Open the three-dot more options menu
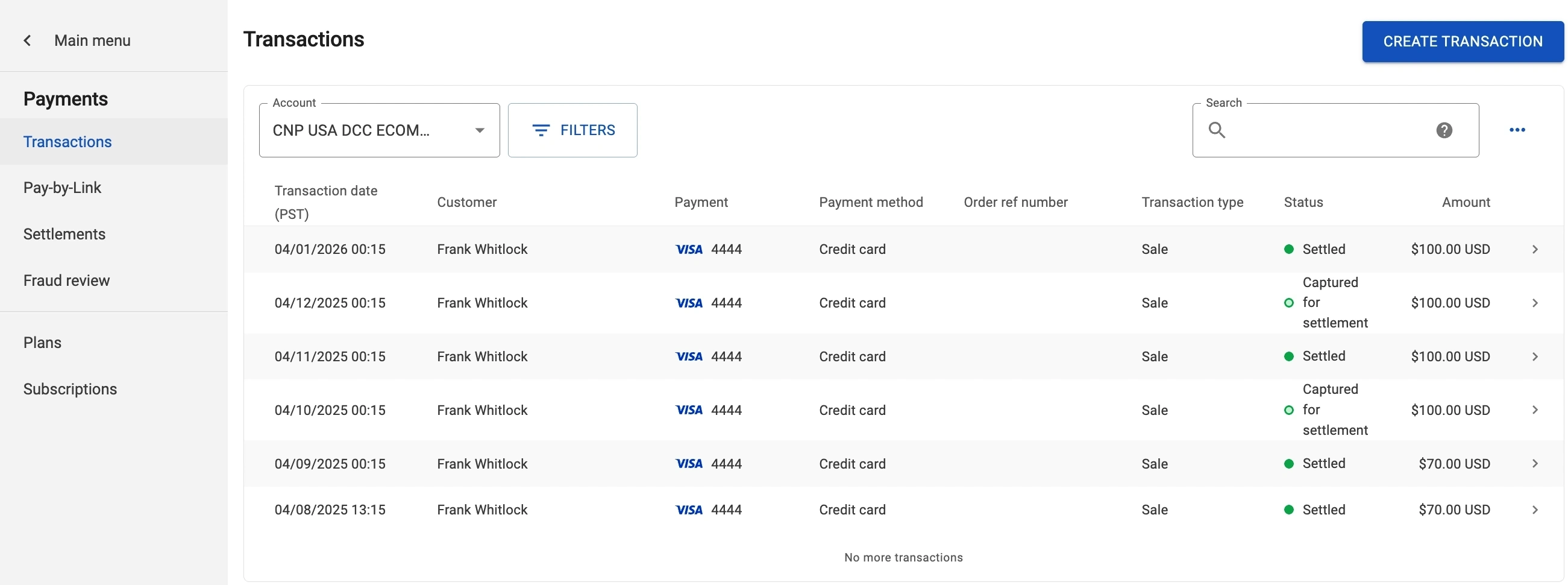The width and height of the screenshot is (1568, 585). point(1517,130)
